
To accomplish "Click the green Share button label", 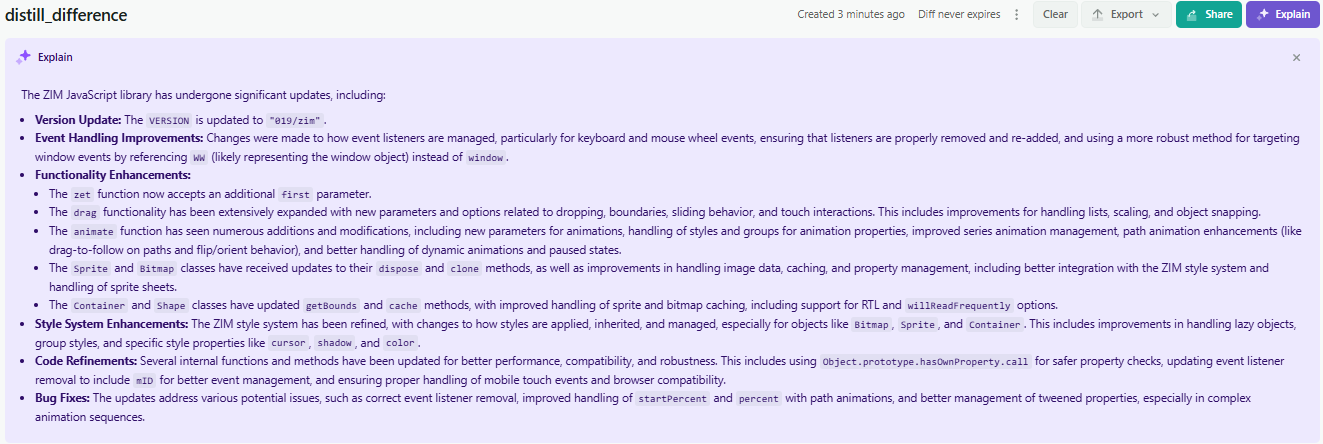I will (1218, 15).
